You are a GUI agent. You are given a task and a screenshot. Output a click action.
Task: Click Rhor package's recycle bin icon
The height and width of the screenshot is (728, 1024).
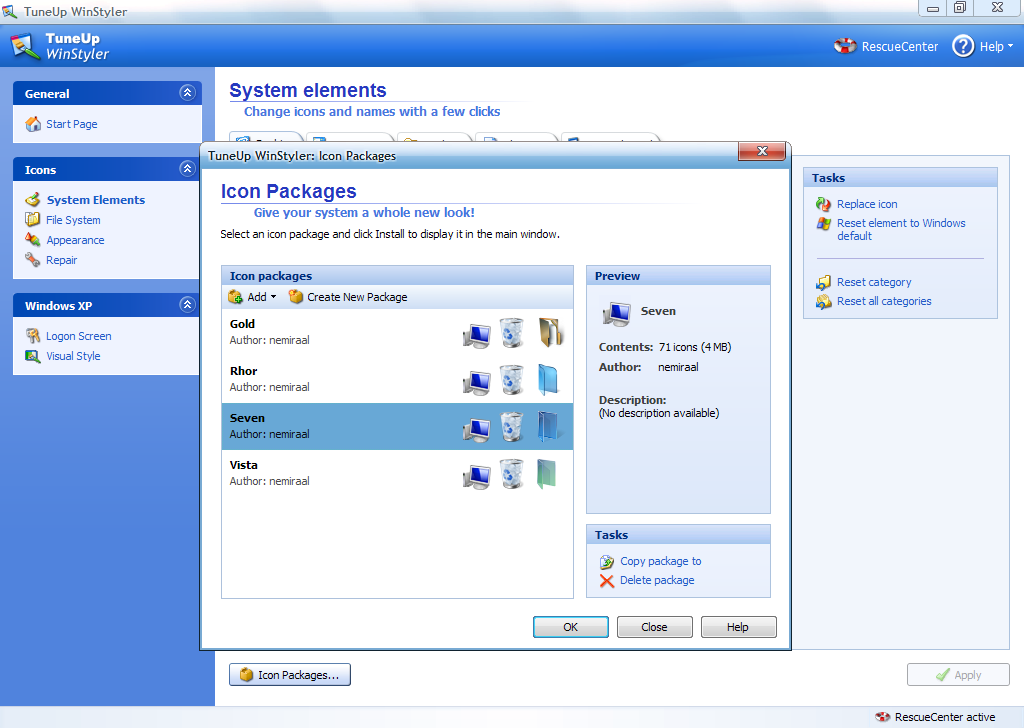[511, 379]
